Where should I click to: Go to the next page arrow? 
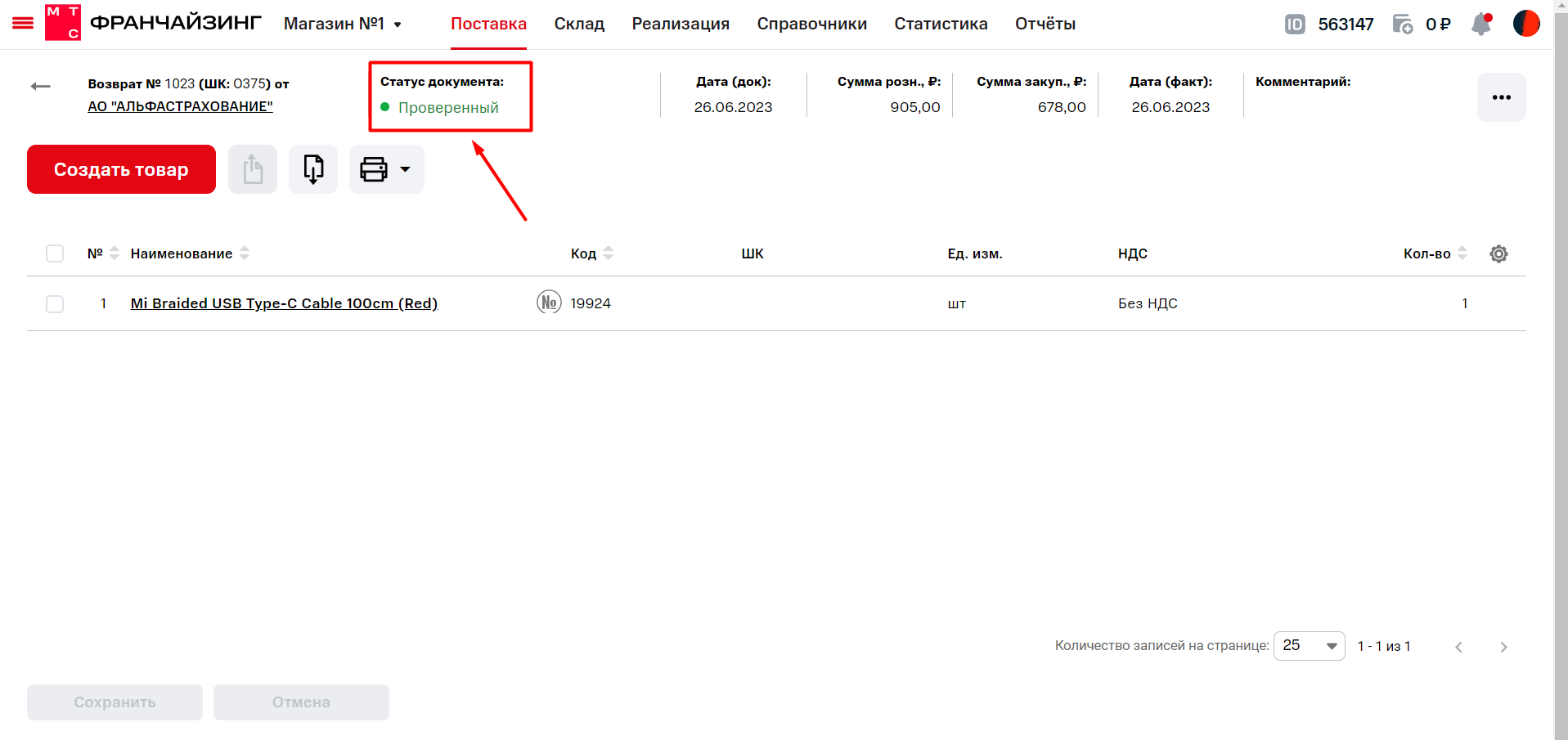coord(1503,647)
